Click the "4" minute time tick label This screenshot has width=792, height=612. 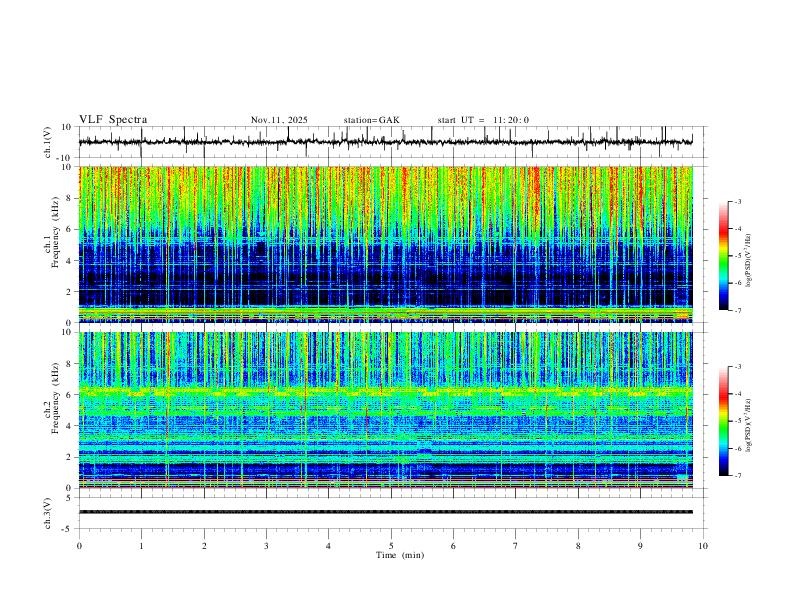[328, 546]
